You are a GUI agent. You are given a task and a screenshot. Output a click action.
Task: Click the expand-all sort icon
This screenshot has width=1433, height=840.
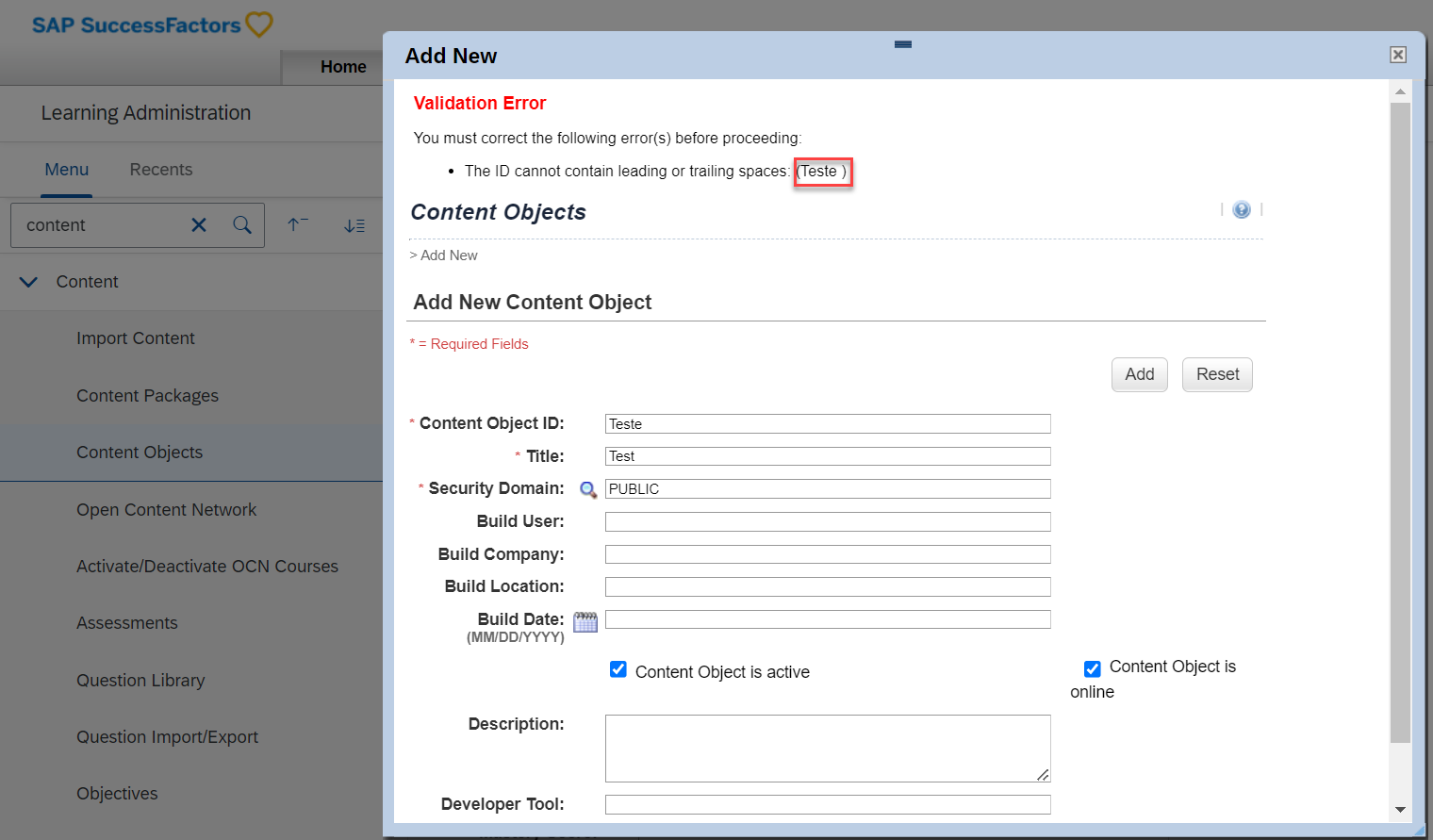(354, 225)
